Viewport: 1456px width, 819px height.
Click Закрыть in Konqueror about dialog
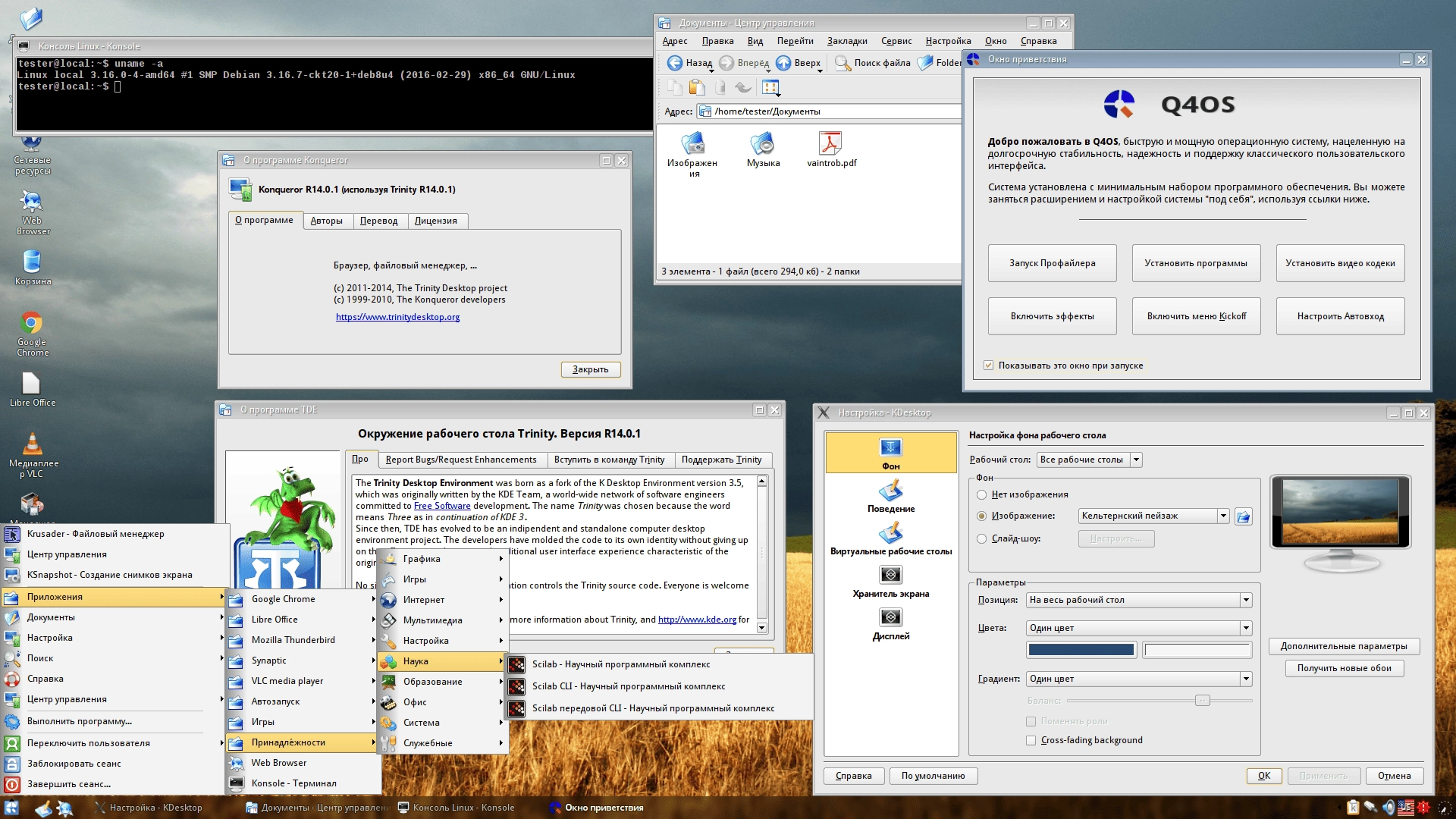(x=591, y=369)
